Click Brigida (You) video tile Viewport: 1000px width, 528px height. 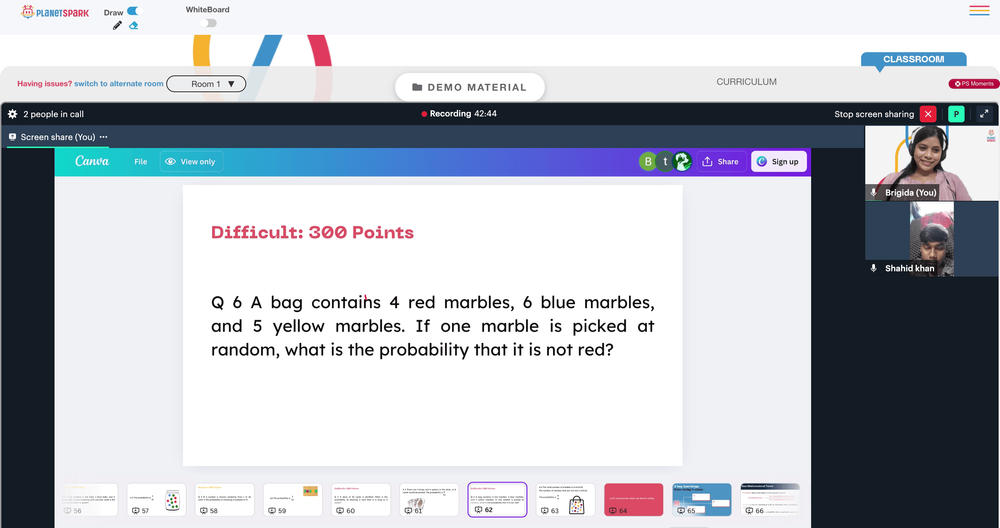point(931,163)
